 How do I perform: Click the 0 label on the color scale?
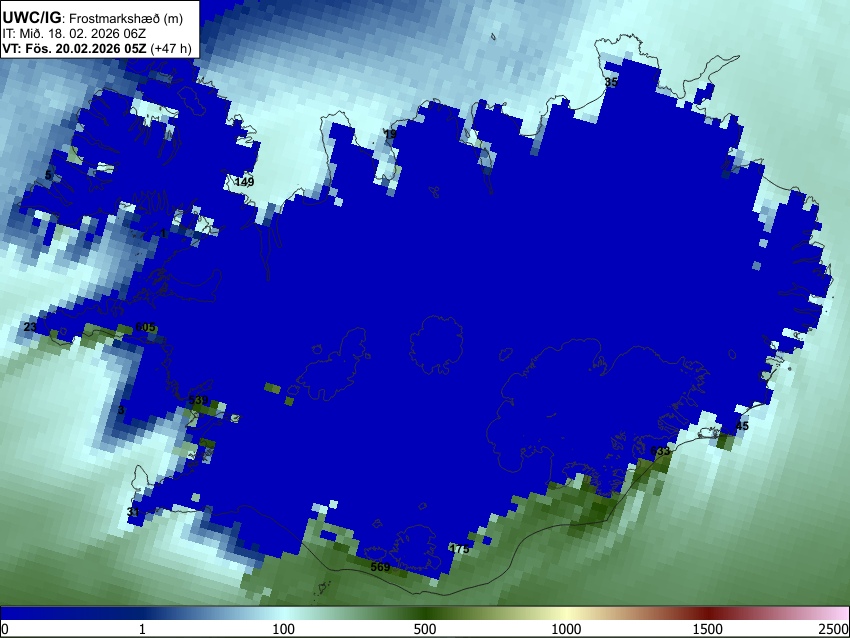click(5, 629)
